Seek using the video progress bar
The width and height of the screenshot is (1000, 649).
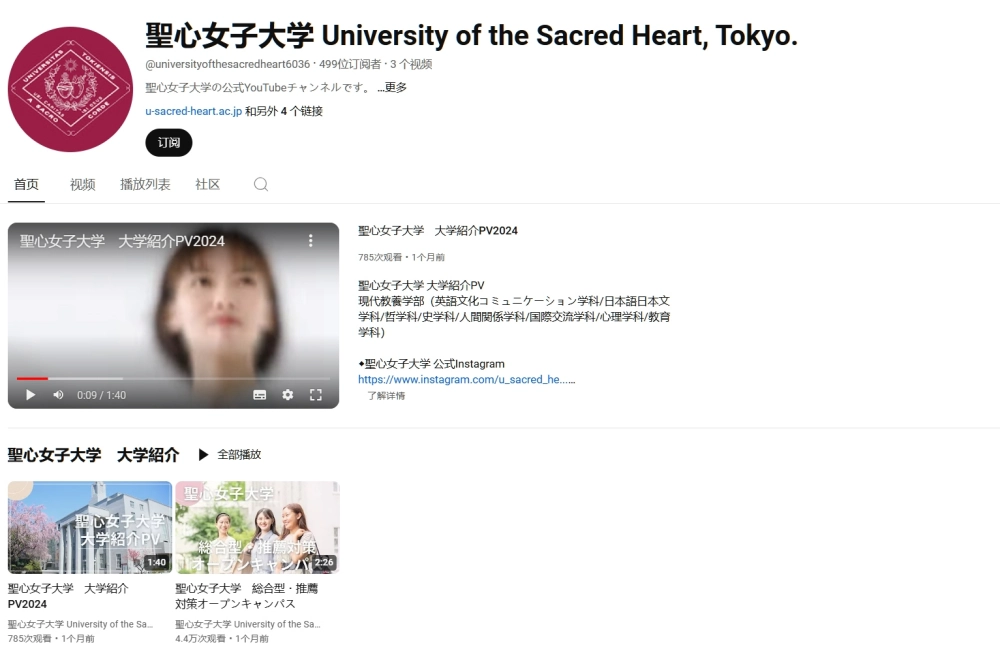(x=173, y=379)
